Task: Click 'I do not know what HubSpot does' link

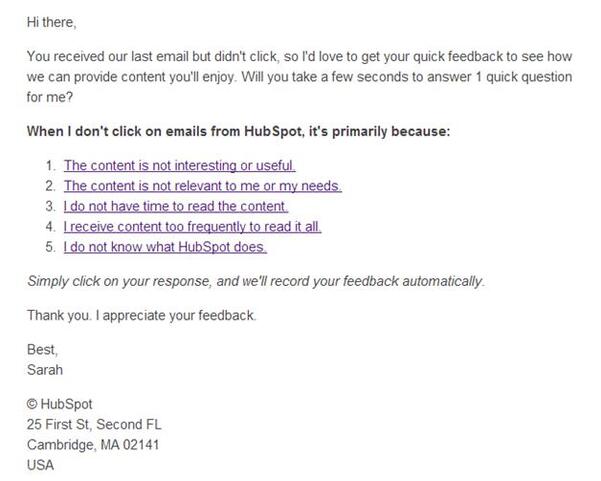Action: [x=165, y=247]
